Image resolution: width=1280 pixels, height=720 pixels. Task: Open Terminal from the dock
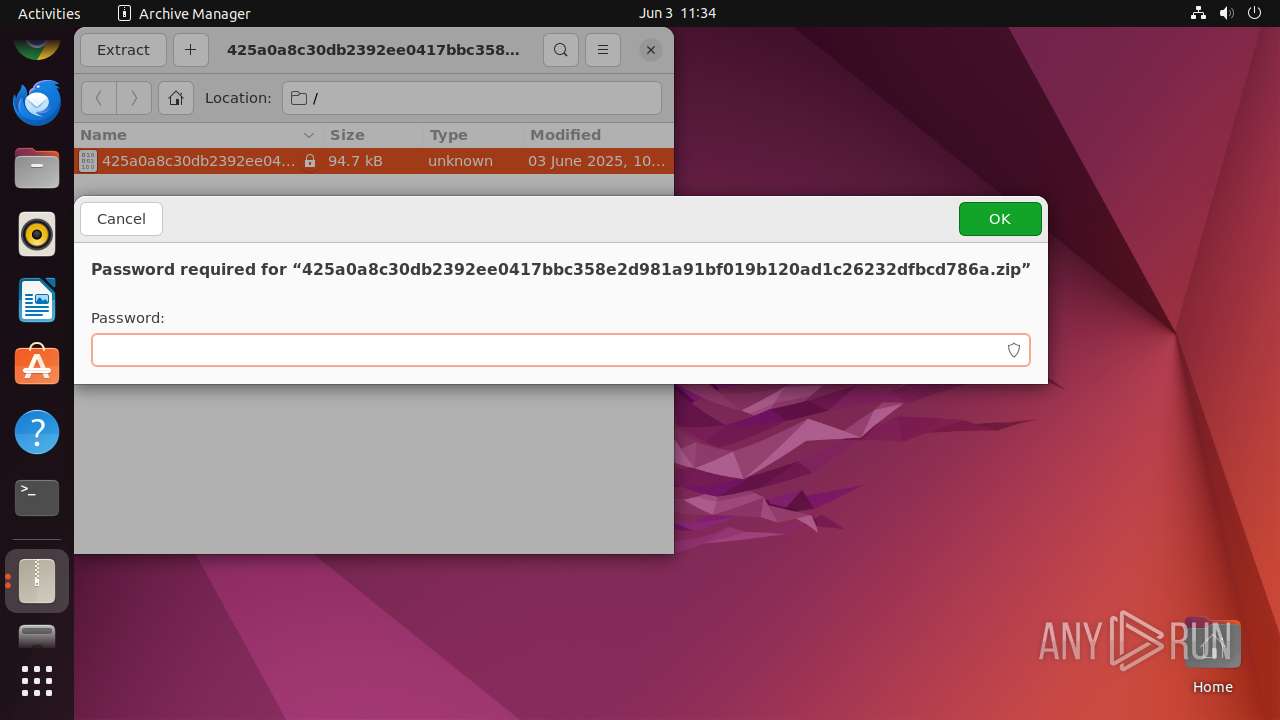click(37, 498)
